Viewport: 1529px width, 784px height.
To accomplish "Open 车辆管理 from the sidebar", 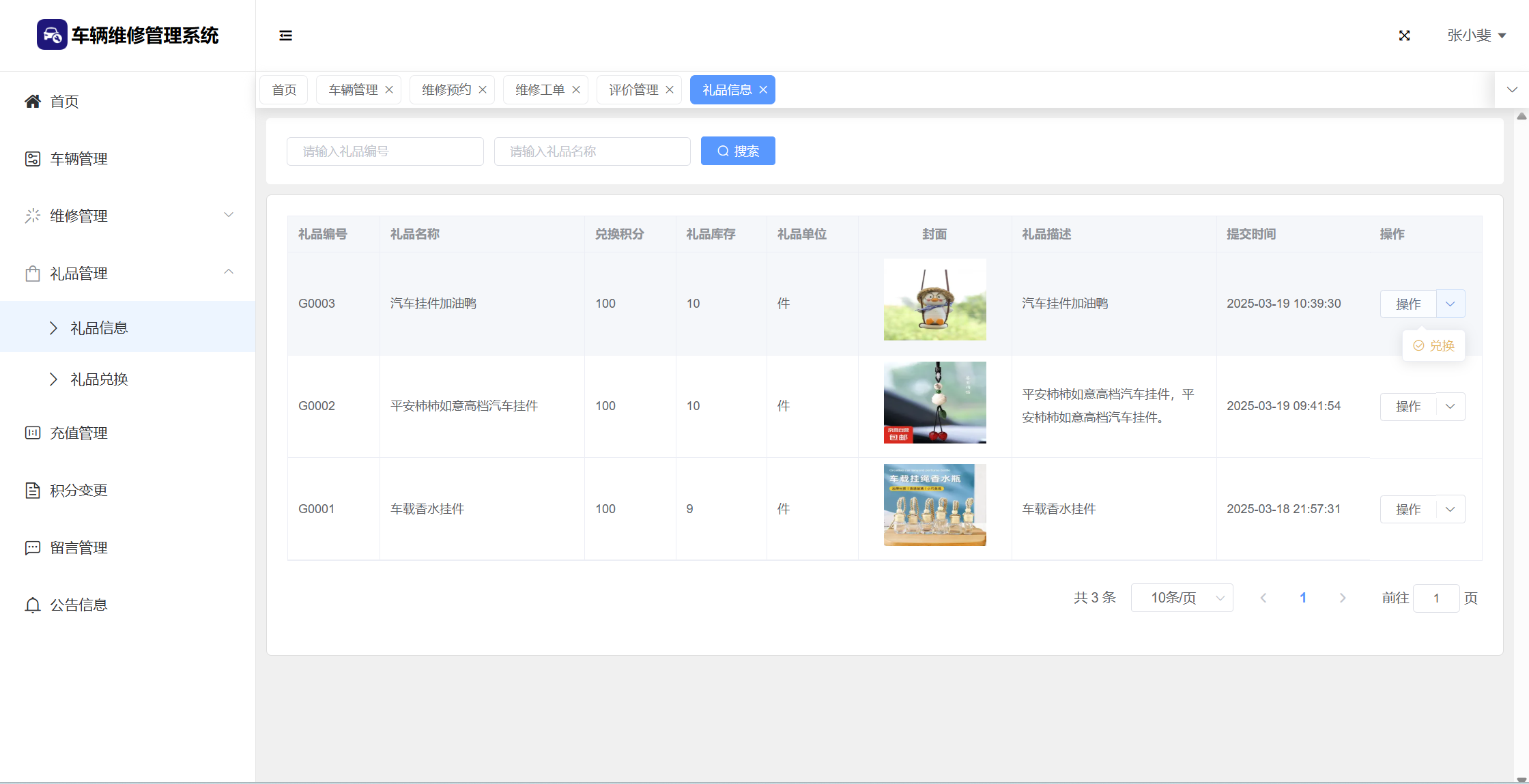I will 78,159.
